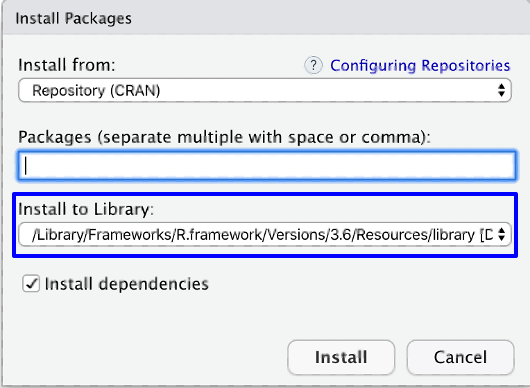Focus the Packages text input field
The image size is (530, 388).
[x=267, y=166]
